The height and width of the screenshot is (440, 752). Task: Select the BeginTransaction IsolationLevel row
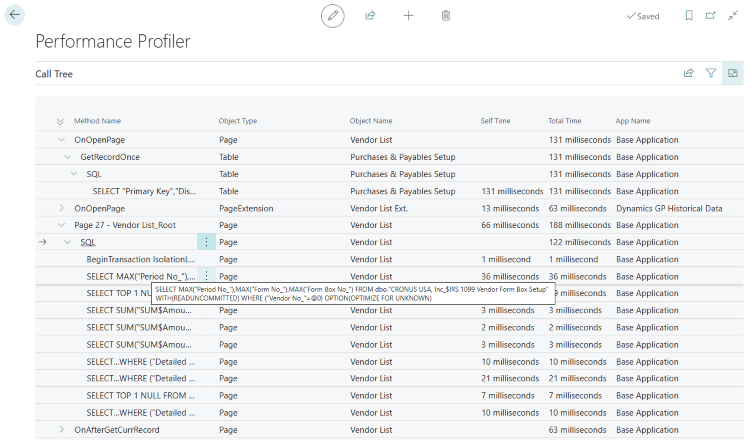[x=140, y=259]
